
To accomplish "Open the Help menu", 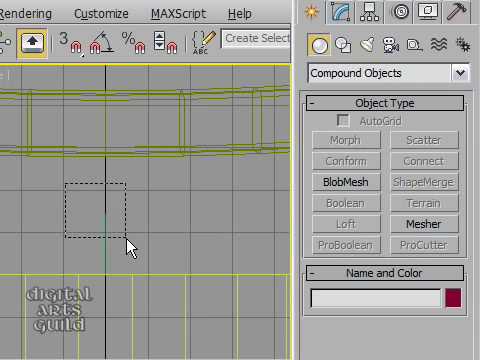I will click(x=239, y=14).
